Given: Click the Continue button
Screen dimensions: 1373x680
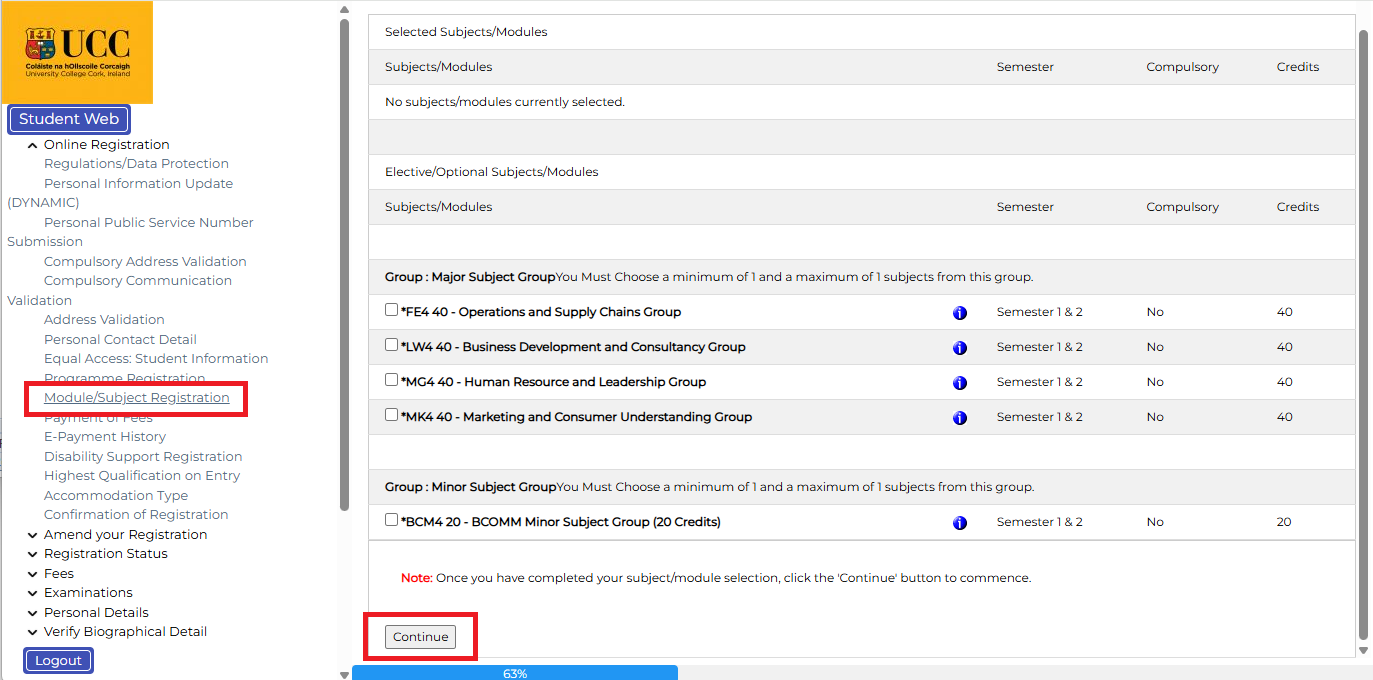Looking at the screenshot, I should [420, 637].
